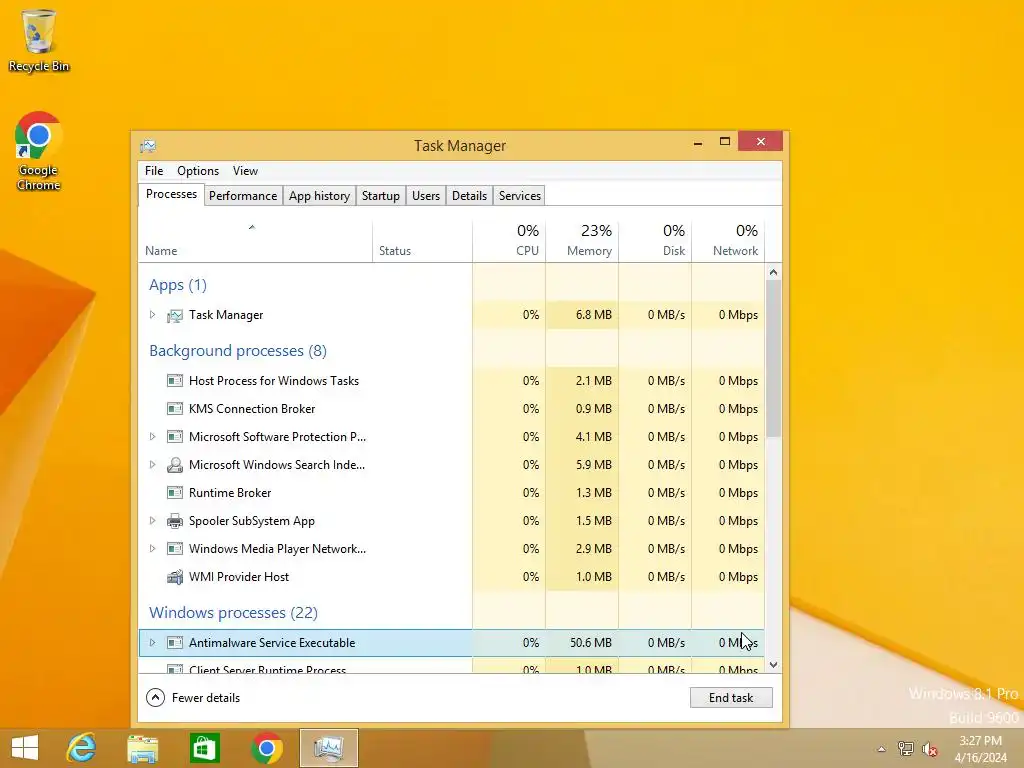This screenshot has height=768, width=1024.
Task: Click the Host Process for Windows Tasks icon
Action: (174, 381)
